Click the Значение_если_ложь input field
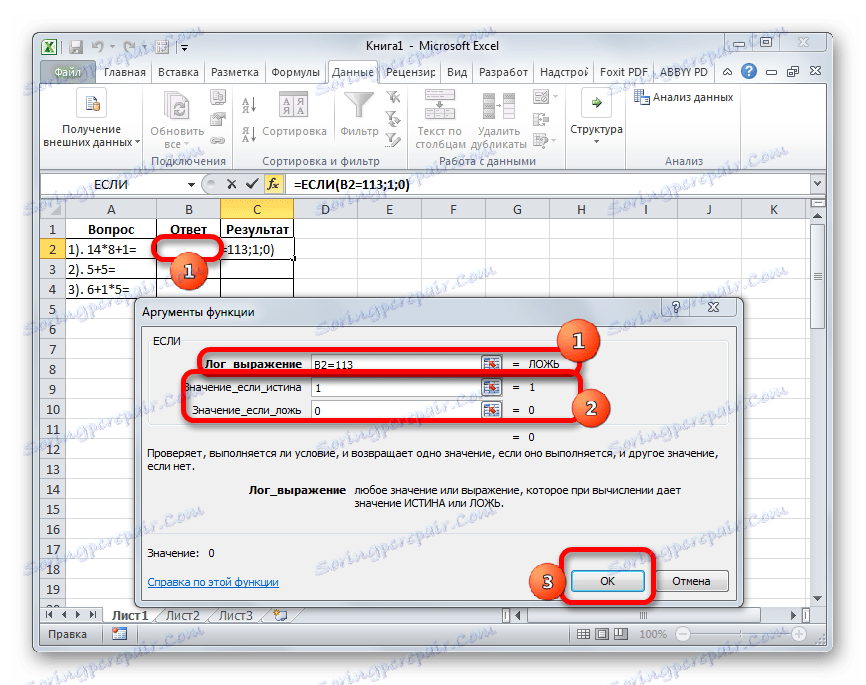The width and height of the screenshot is (866, 685). pos(396,410)
